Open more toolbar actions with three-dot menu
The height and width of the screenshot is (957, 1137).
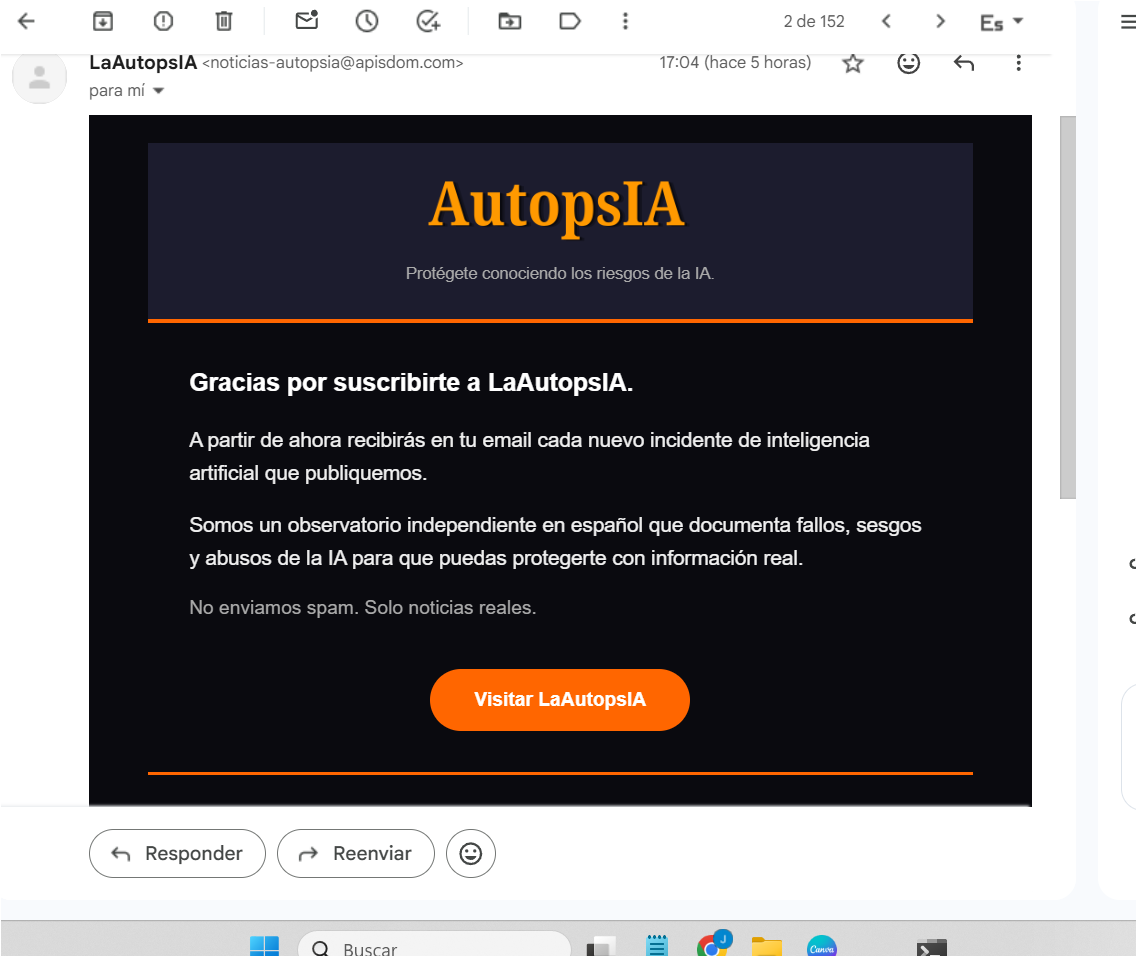point(625,20)
